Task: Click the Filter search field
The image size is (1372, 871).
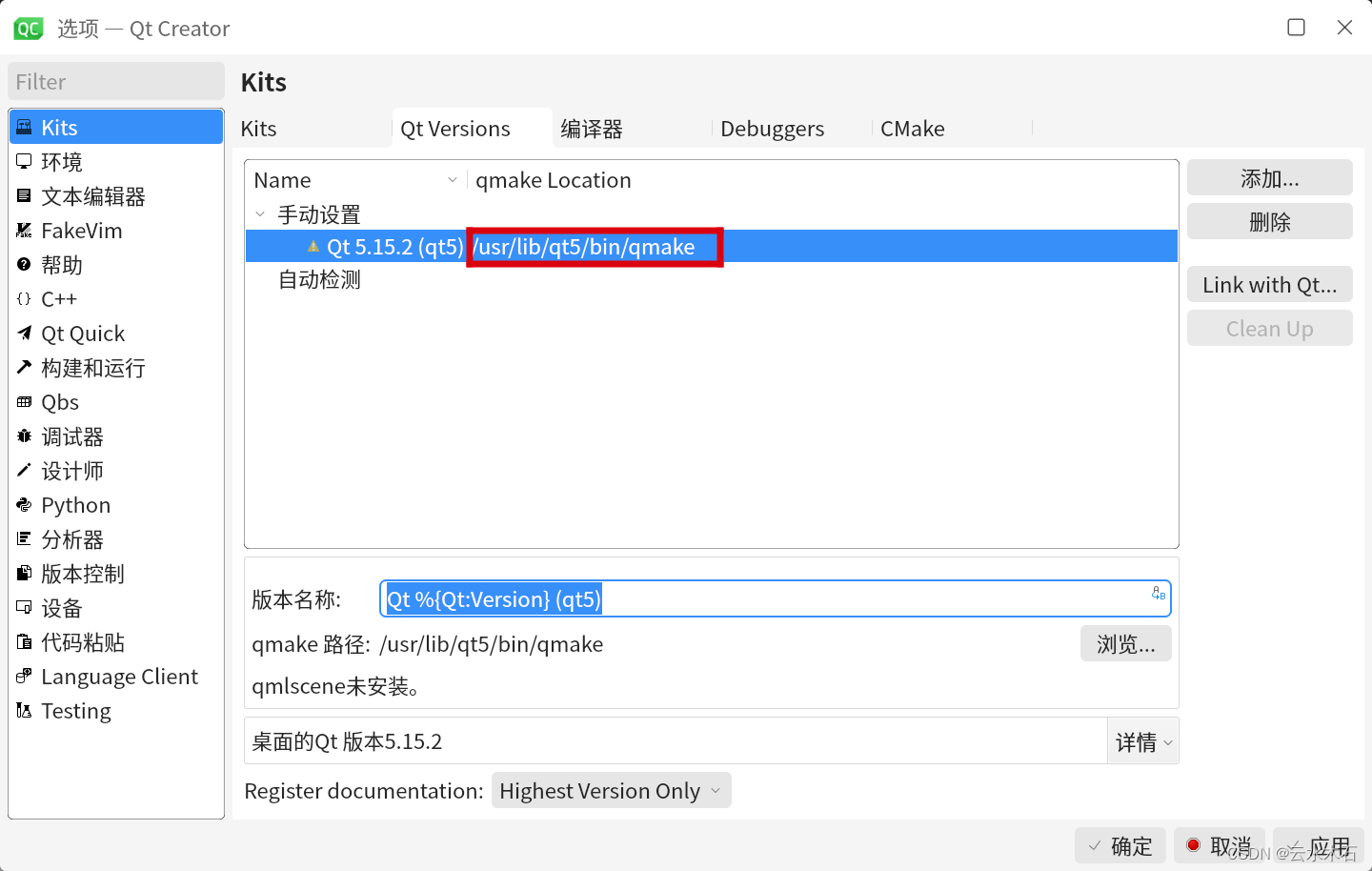Action: 116,82
